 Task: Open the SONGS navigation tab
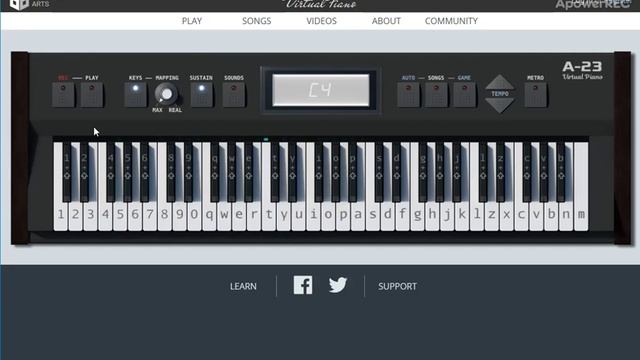pyautogui.click(x=256, y=21)
